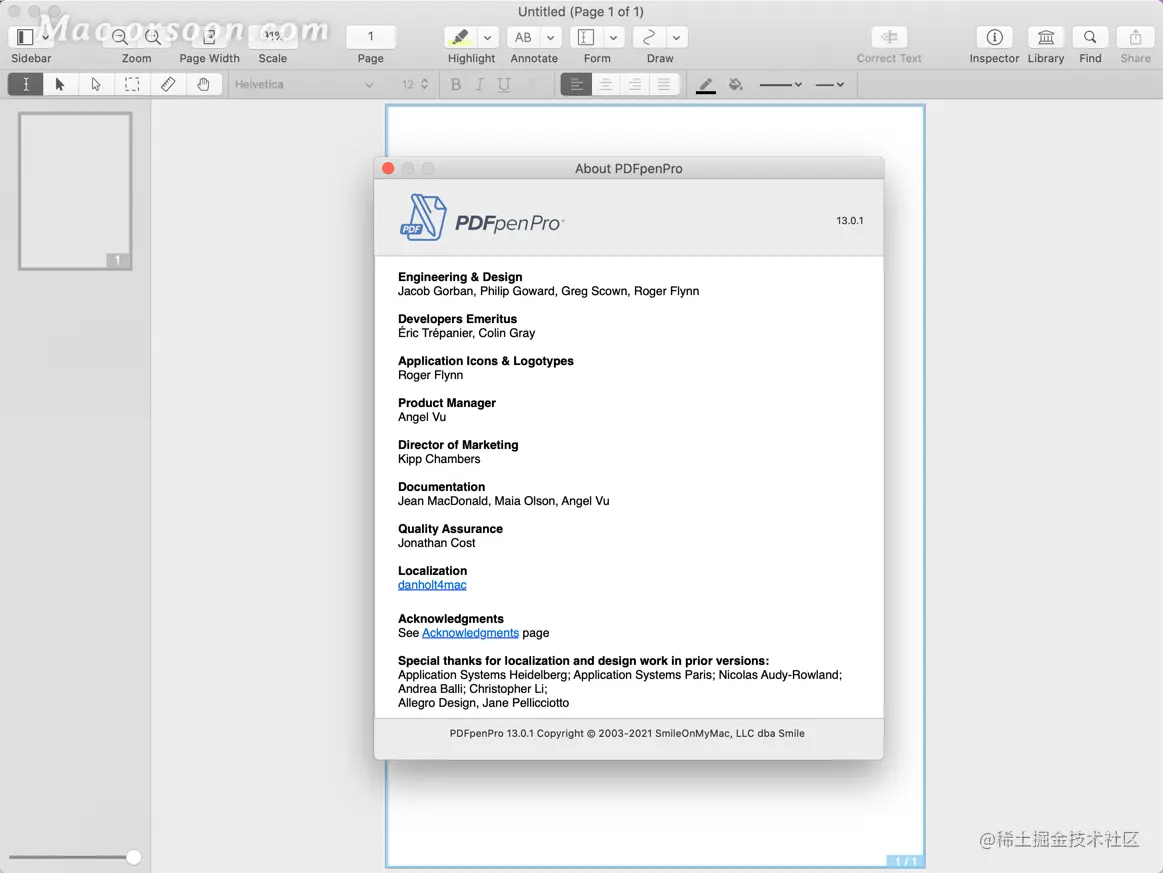Activate the Highlight marker tool
The image size is (1163, 873).
(x=460, y=36)
